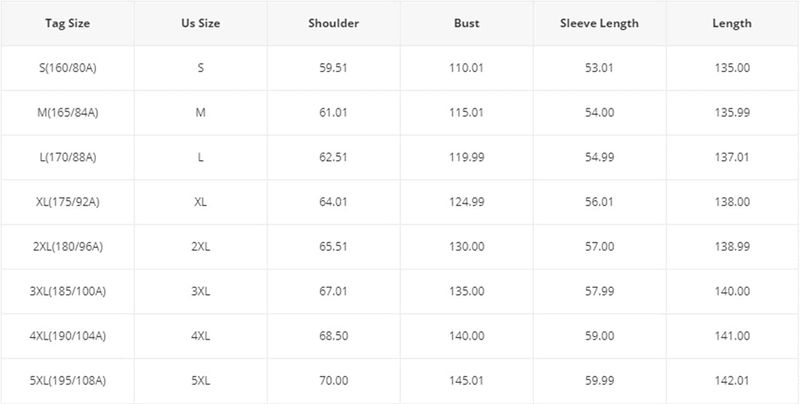Click the 59.51 shoulder value
The image size is (800, 404).
click(333, 68)
